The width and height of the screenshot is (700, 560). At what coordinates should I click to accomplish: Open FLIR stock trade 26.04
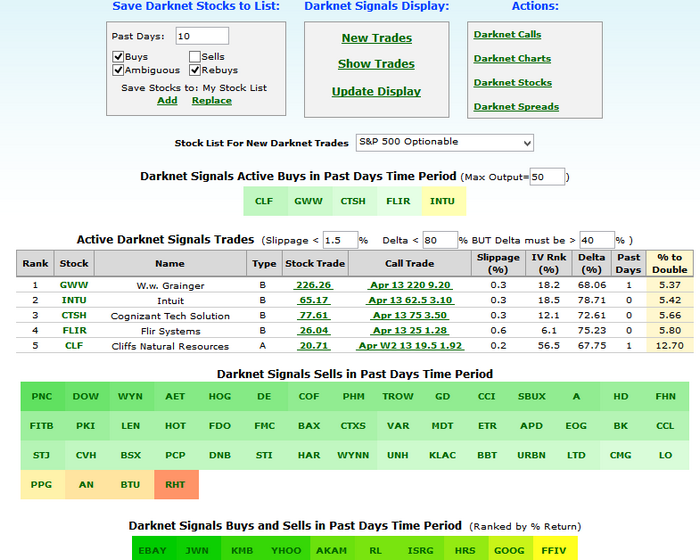313,330
